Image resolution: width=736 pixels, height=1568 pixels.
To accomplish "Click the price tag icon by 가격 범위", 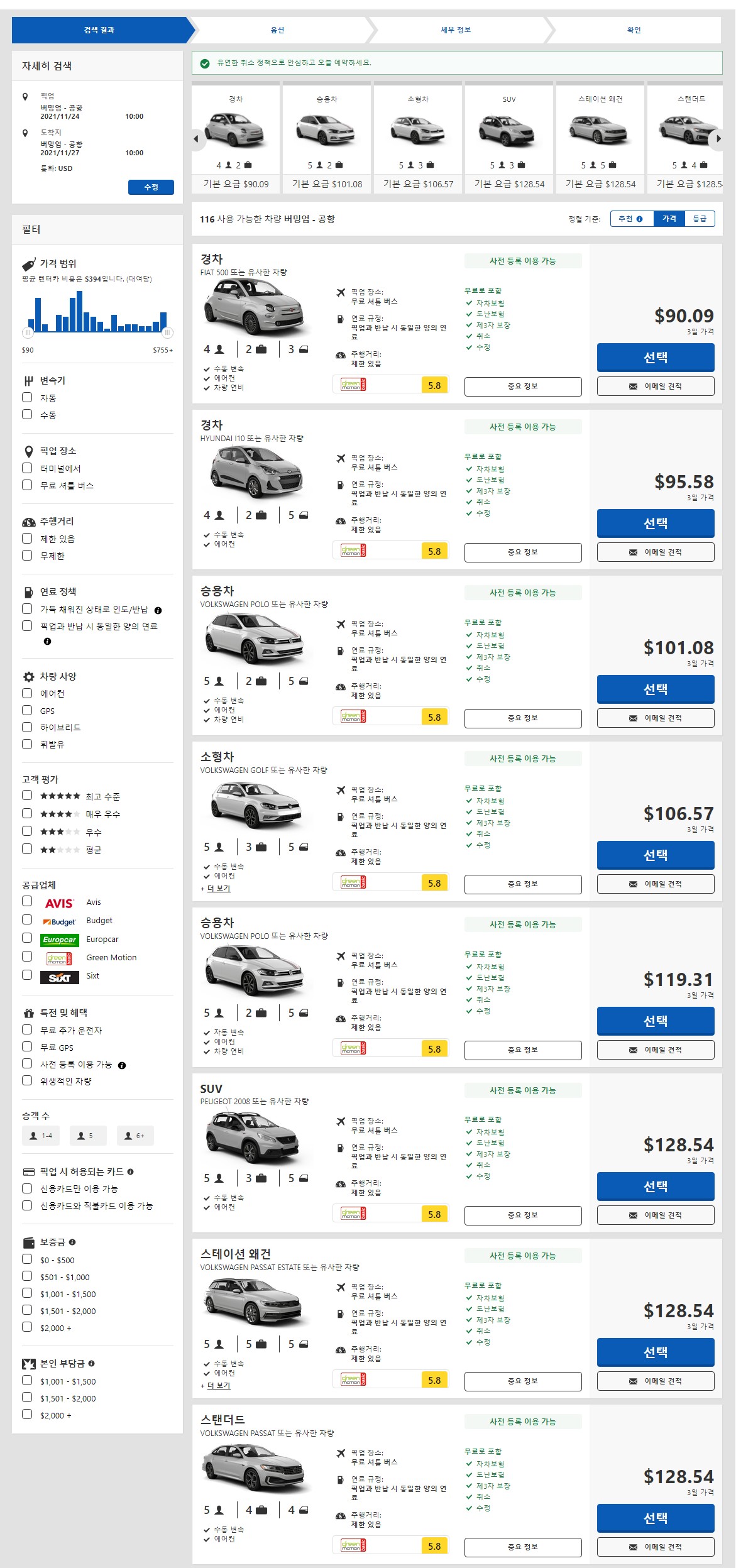I will [28, 263].
